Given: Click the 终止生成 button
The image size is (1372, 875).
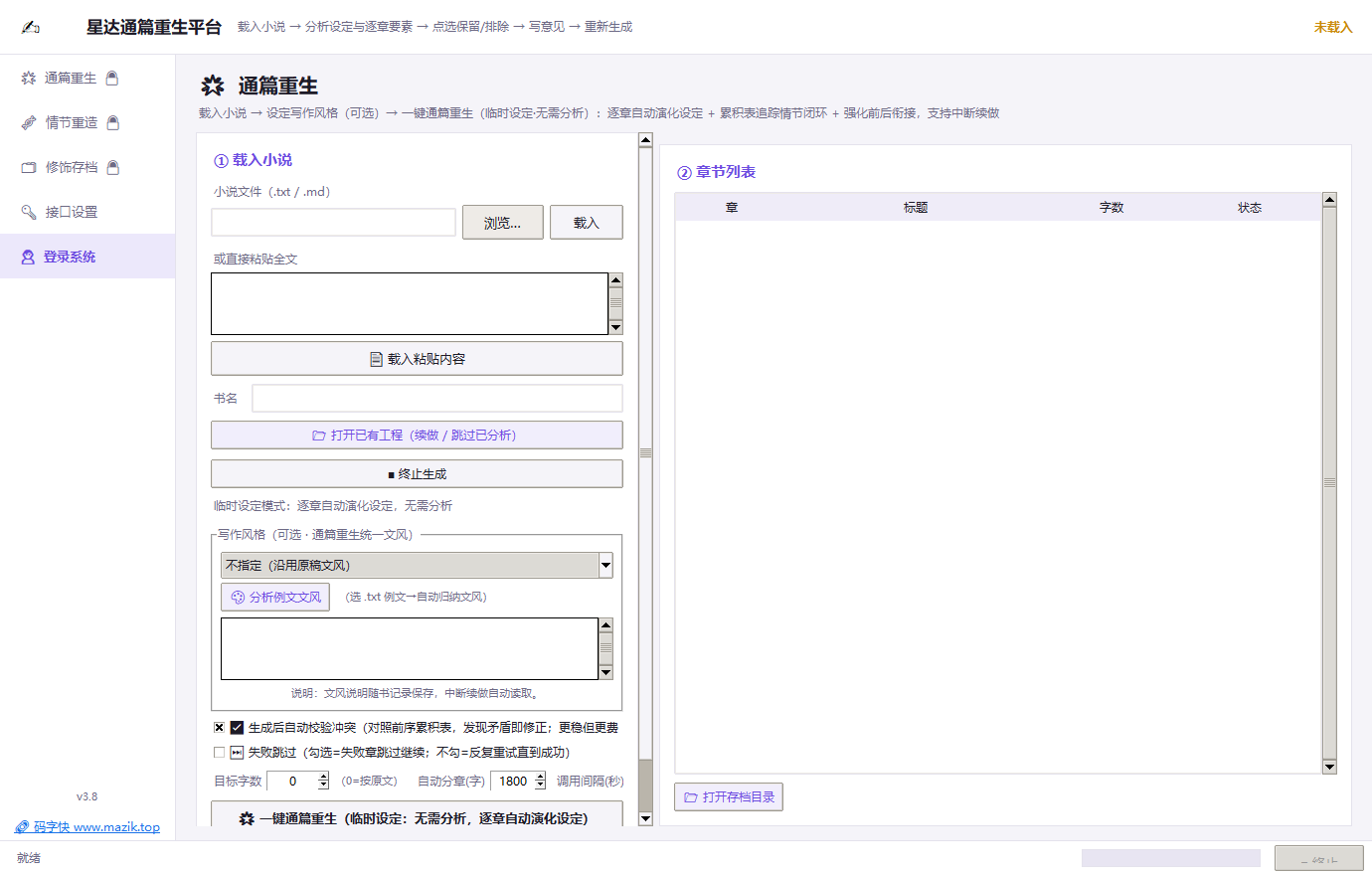Looking at the screenshot, I should tap(417, 474).
